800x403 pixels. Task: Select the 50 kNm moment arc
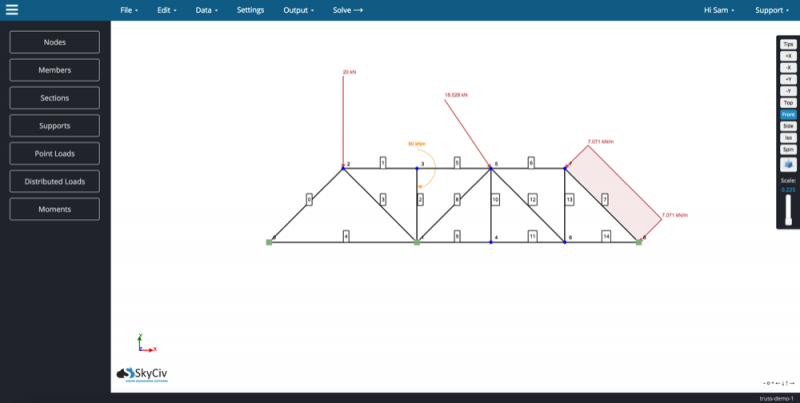[428, 168]
